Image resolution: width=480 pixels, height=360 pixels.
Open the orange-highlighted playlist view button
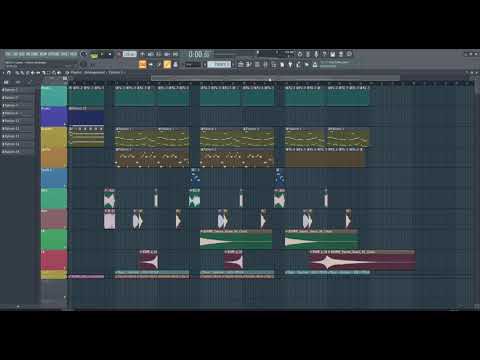click(142, 64)
